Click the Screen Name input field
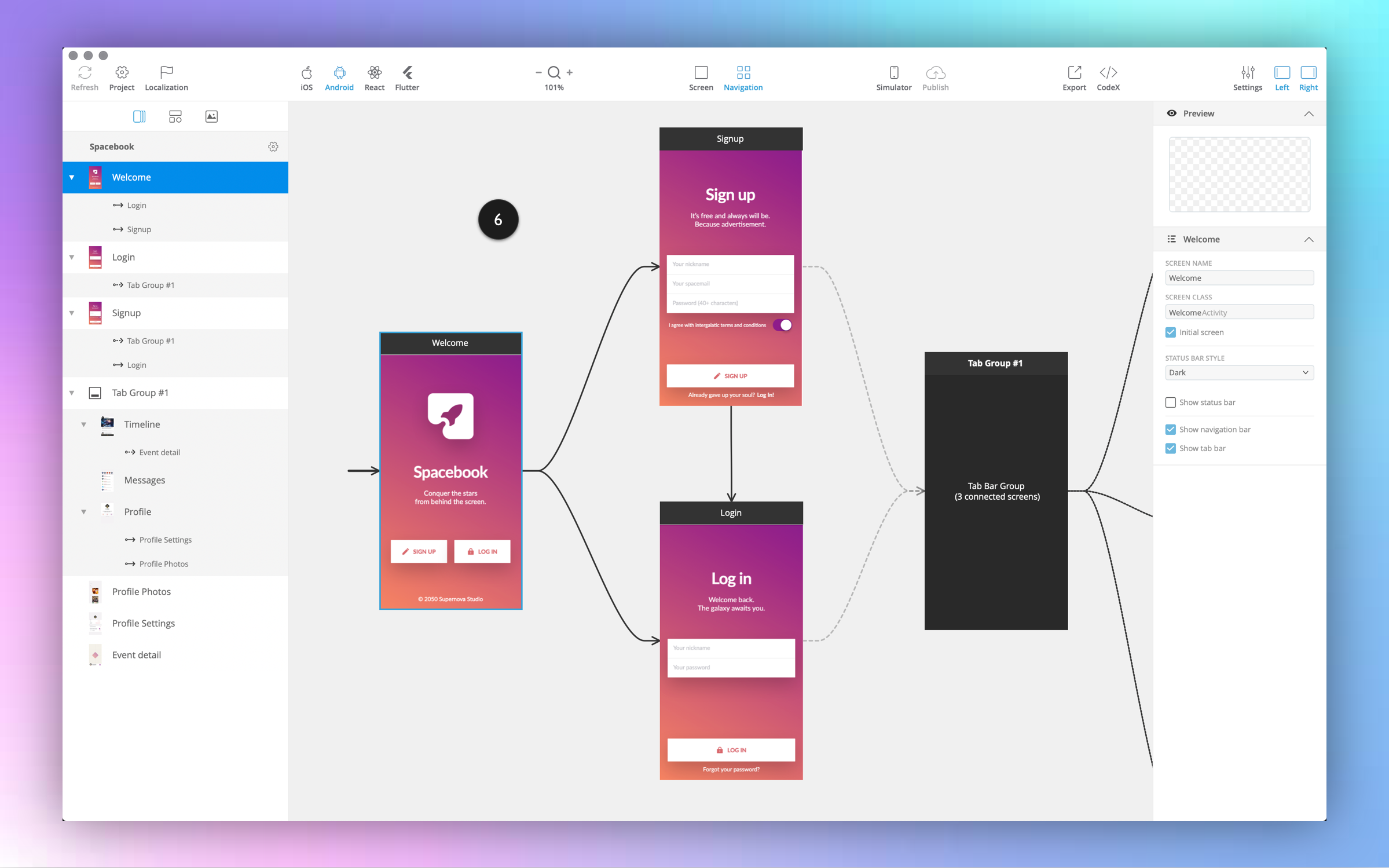This screenshot has width=1389, height=868. [1239, 278]
